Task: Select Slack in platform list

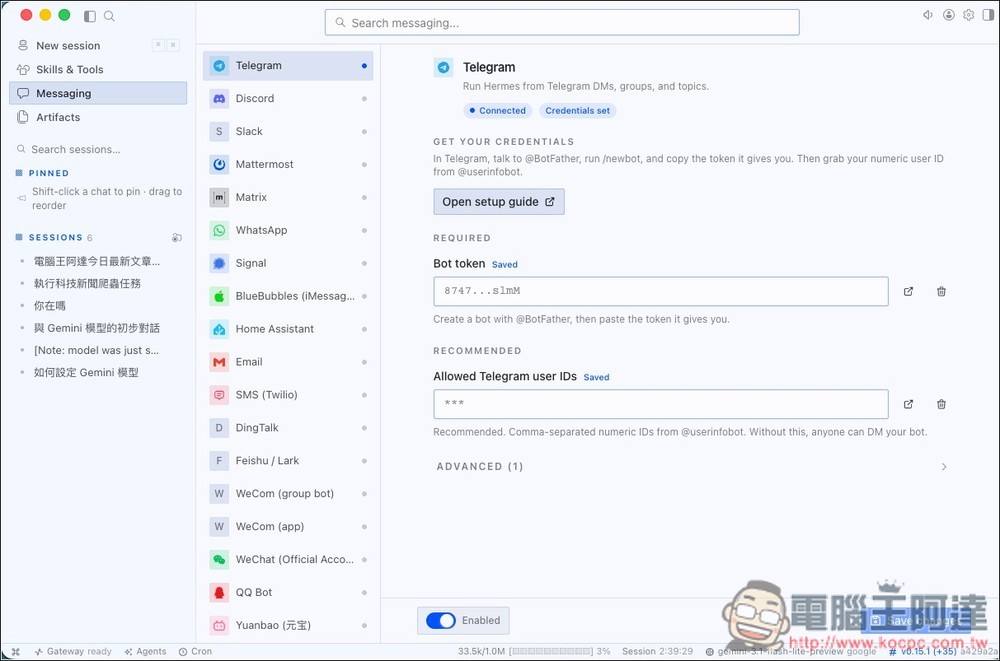Action: (288, 131)
